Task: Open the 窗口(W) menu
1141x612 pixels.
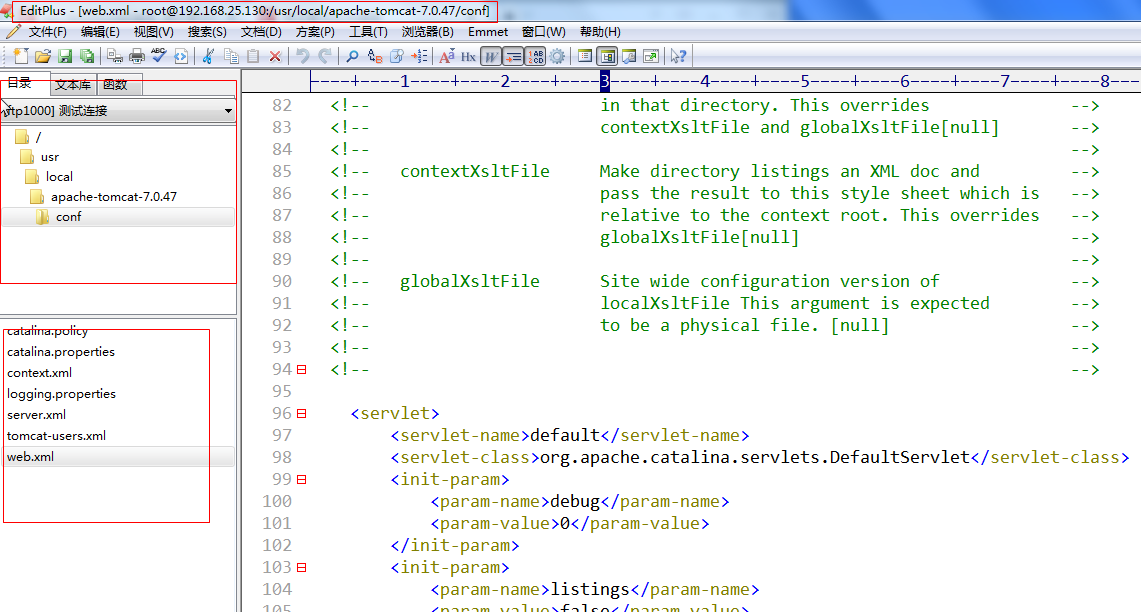Action: pyautogui.click(x=544, y=32)
